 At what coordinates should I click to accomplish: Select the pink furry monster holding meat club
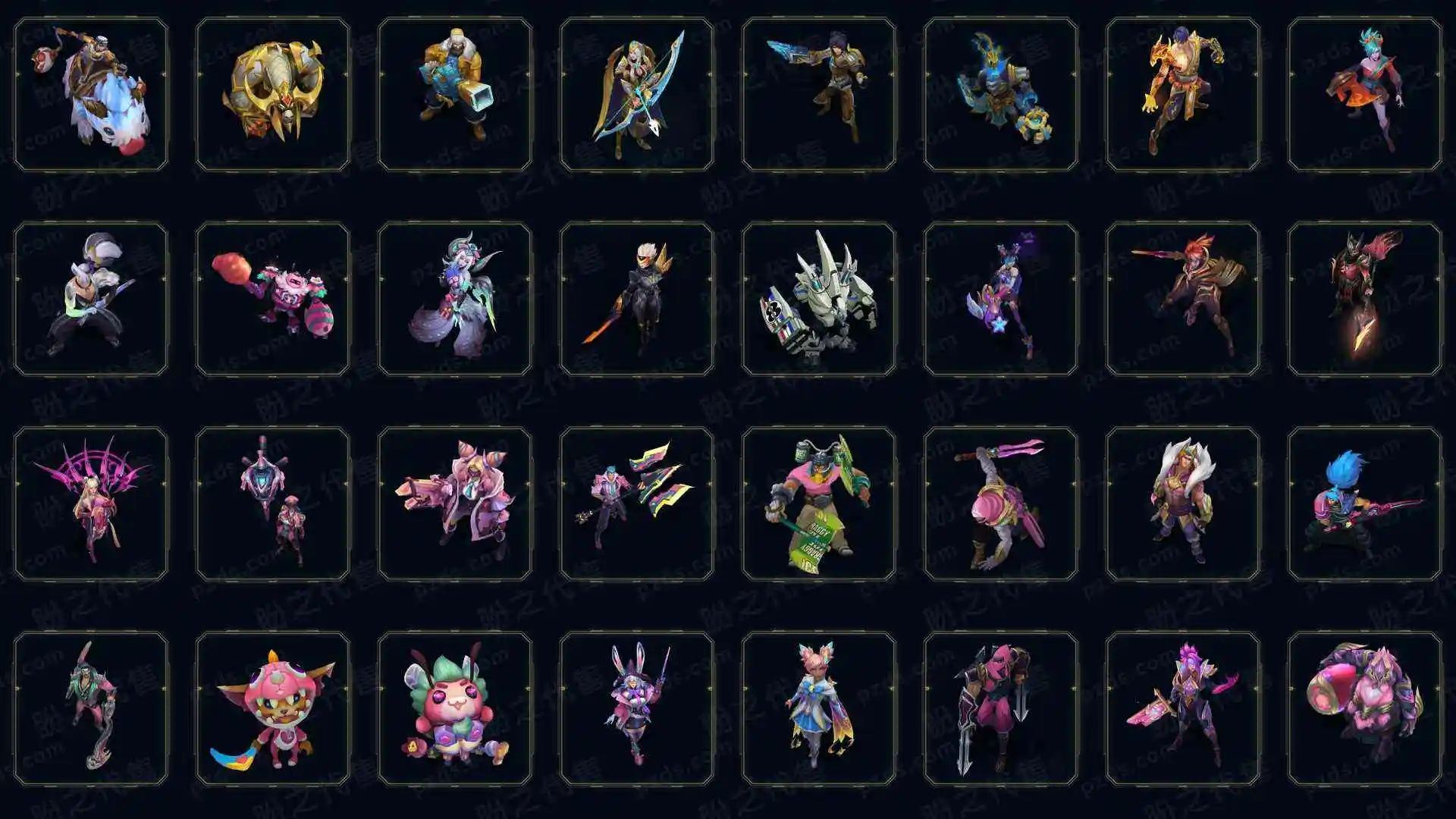[273, 299]
